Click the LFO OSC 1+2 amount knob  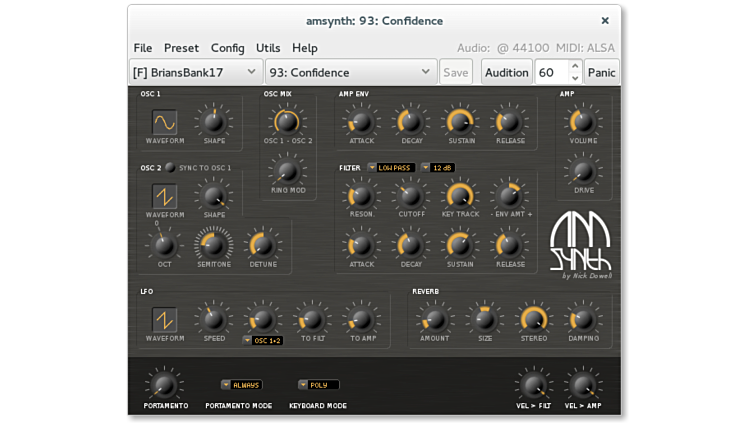[x=263, y=319]
